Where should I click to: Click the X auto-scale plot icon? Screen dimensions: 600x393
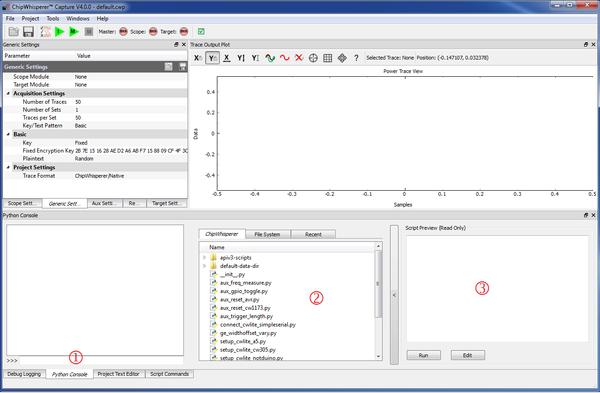197,58
